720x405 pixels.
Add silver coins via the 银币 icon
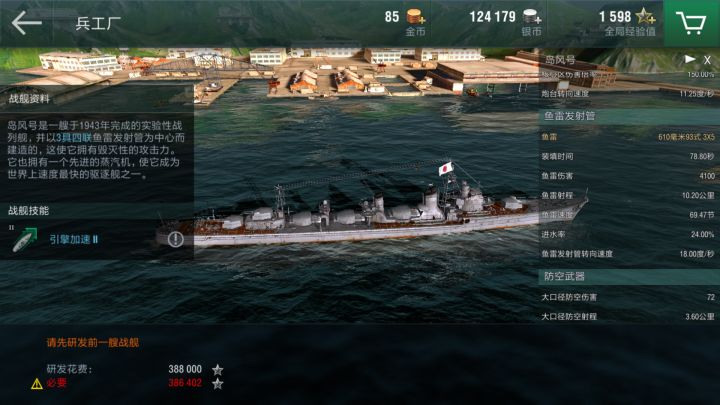[x=532, y=17]
